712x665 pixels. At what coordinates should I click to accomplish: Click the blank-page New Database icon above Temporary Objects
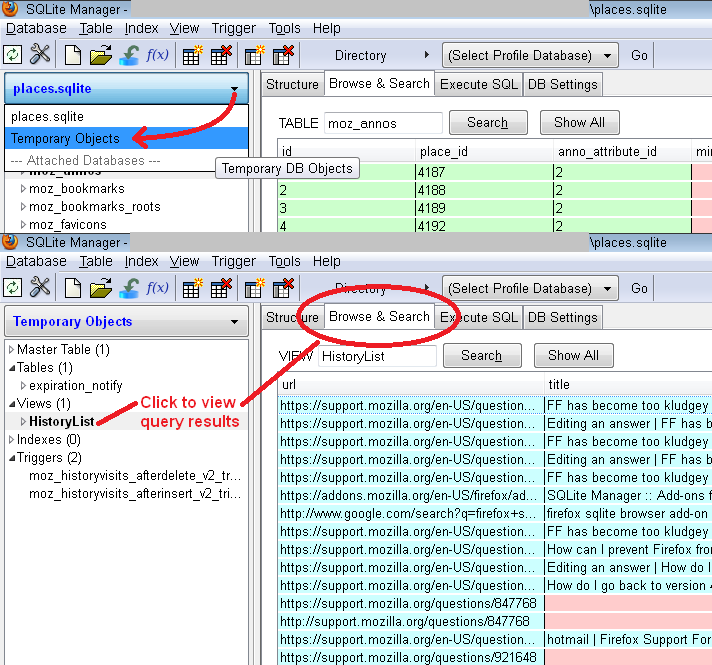73,288
